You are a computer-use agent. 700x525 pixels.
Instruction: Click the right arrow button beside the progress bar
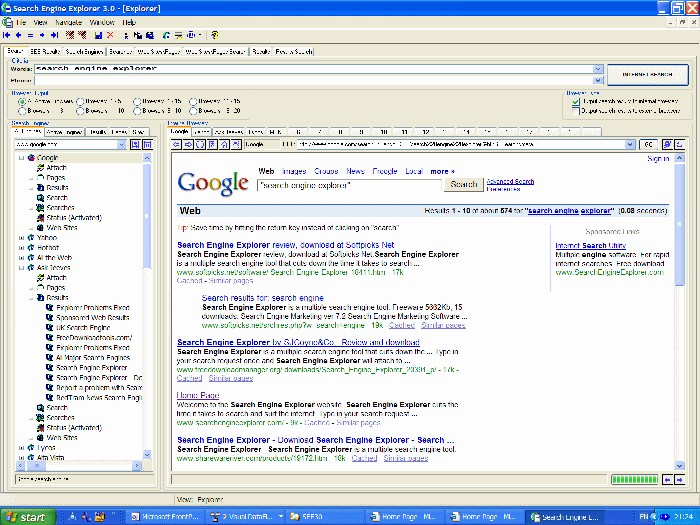pyautogui.click(x=679, y=479)
